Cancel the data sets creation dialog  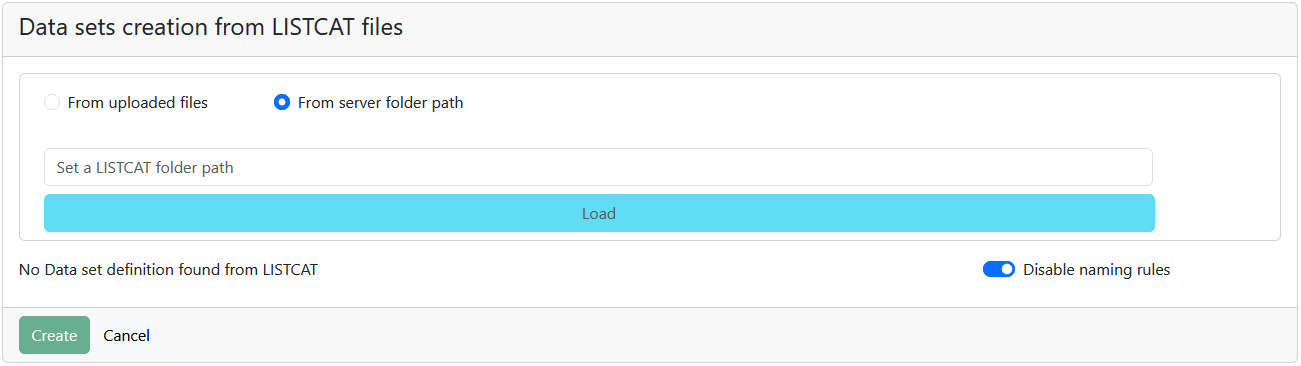126,335
